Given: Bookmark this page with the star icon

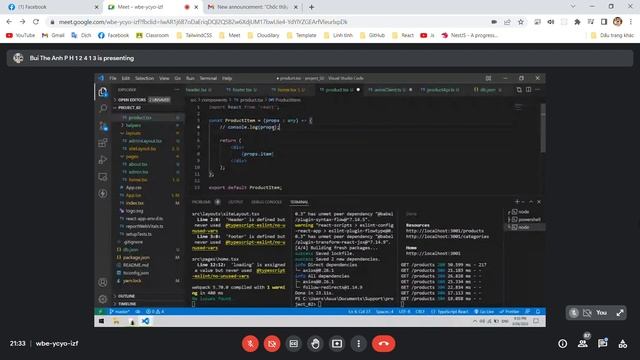Looking at the screenshot, I should [521, 22].
